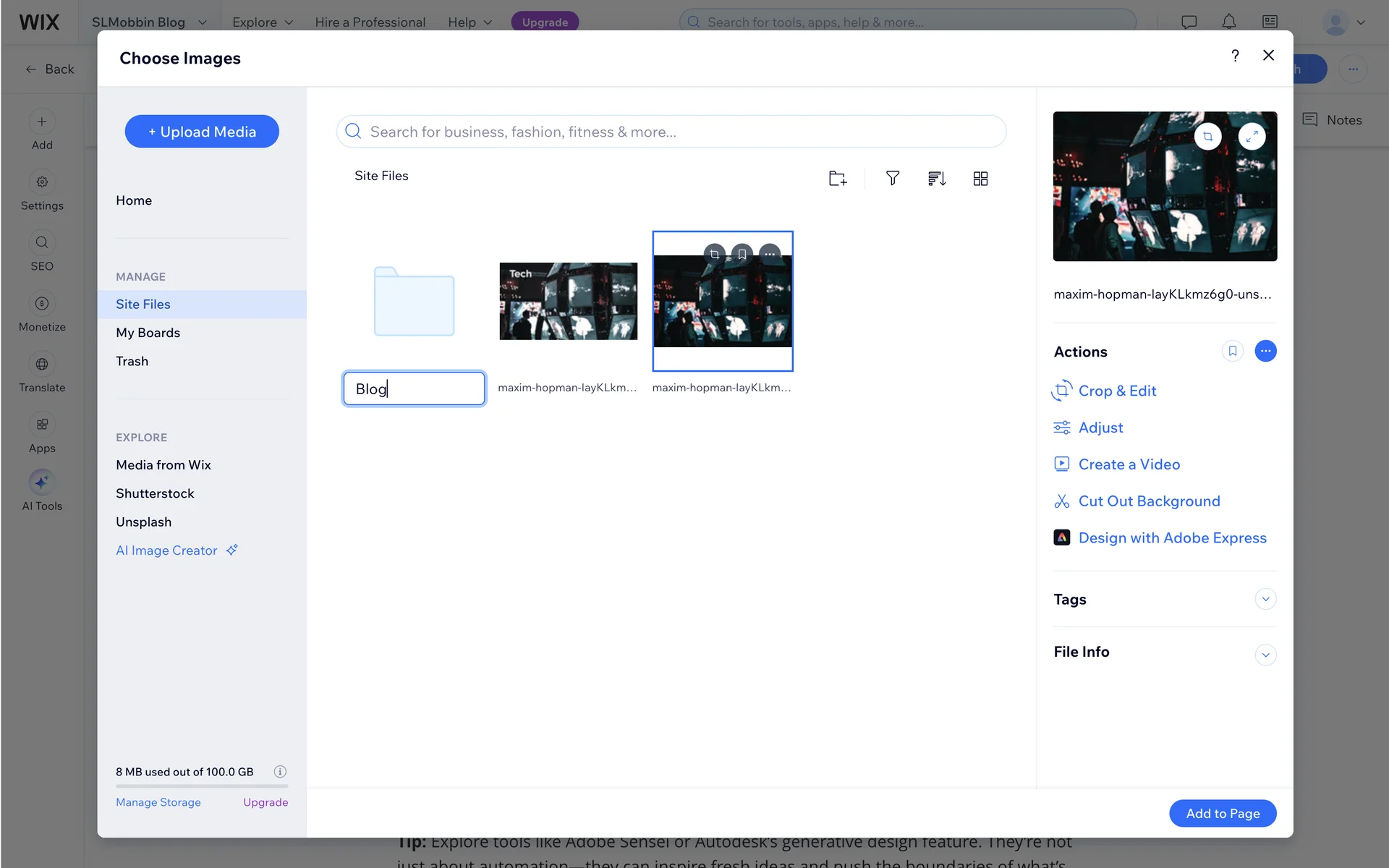Viewport: 1389px width, 868px height.
Task: Open the blue more actions button
Action: pos(1265,351)
